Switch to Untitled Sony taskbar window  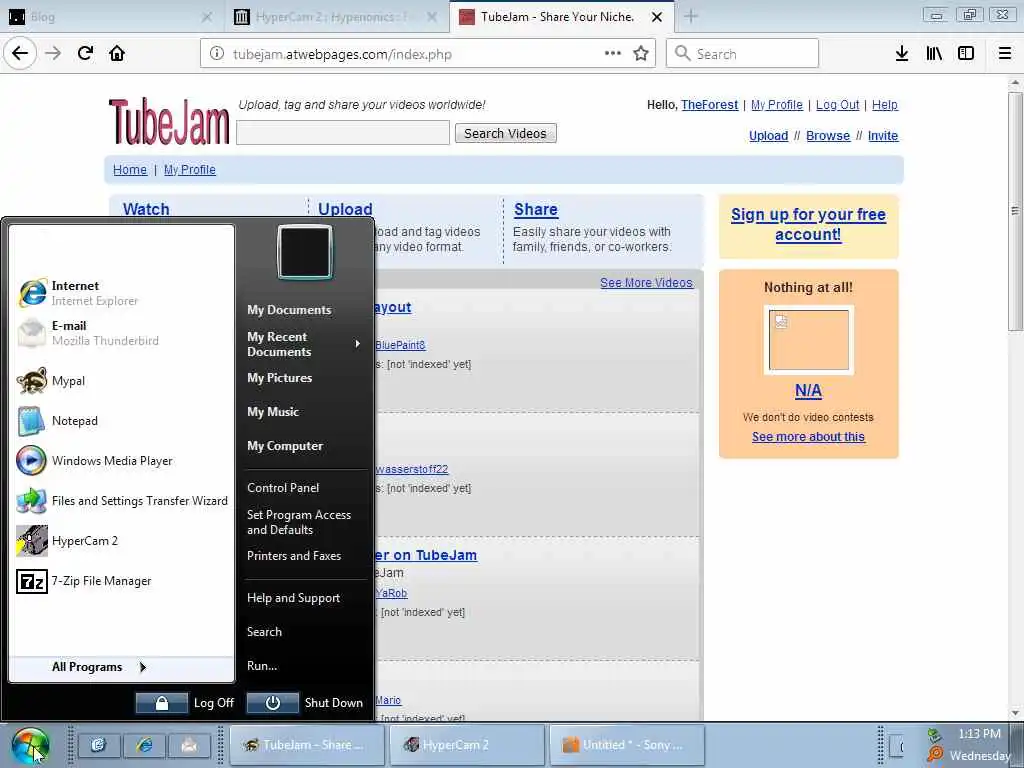(x=628, y=745)
